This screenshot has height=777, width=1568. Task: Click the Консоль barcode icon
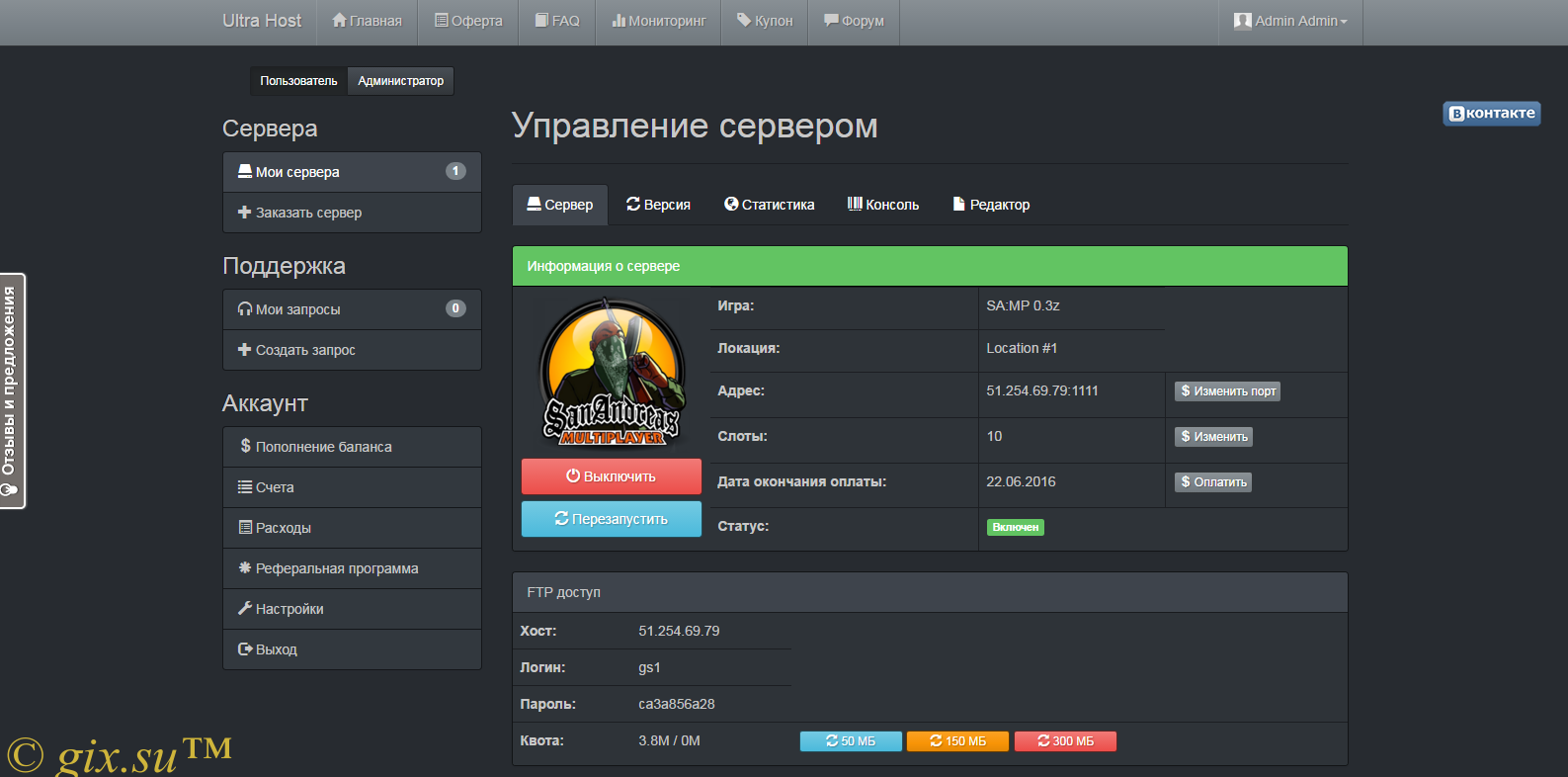855,204
